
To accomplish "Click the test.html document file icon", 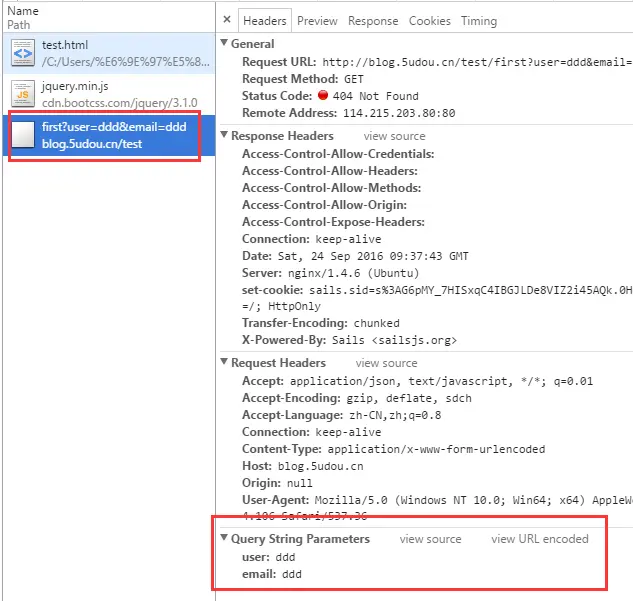I will click(x=23, y=53).
